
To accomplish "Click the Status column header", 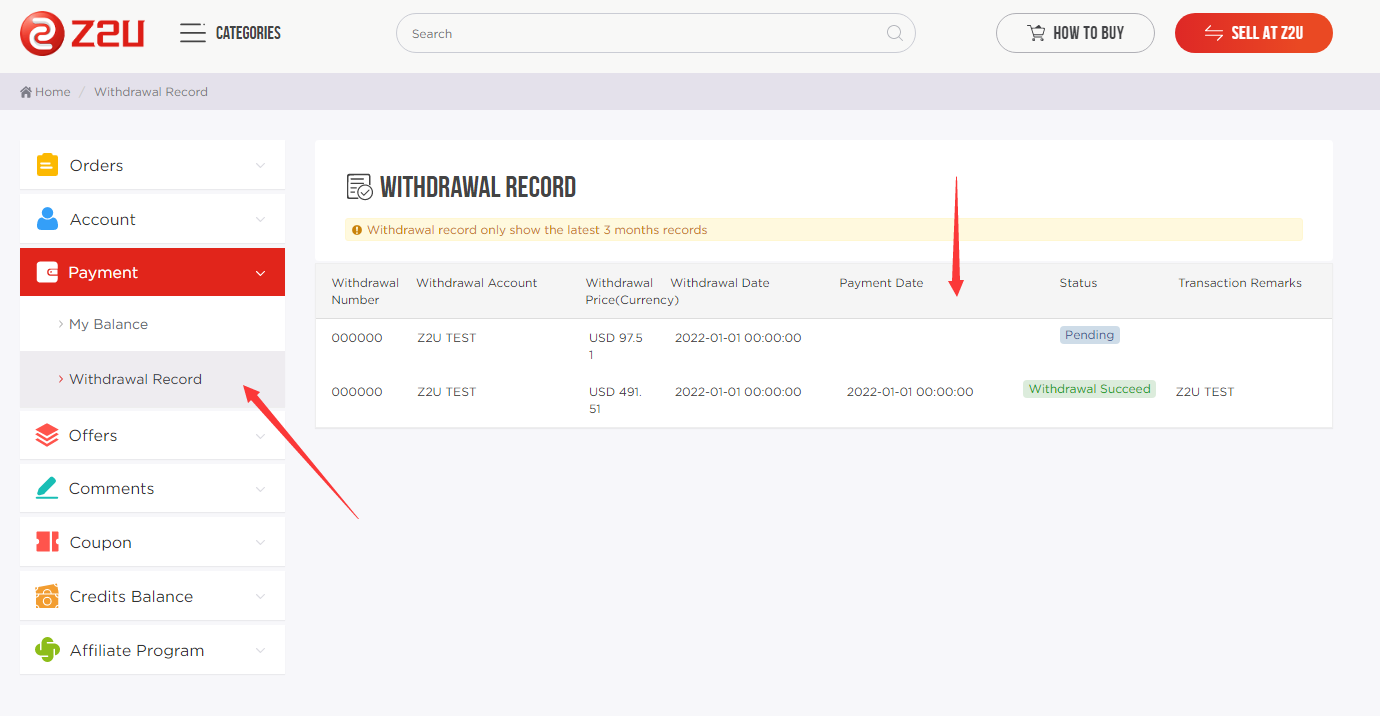I will (x=1078, y=283).
